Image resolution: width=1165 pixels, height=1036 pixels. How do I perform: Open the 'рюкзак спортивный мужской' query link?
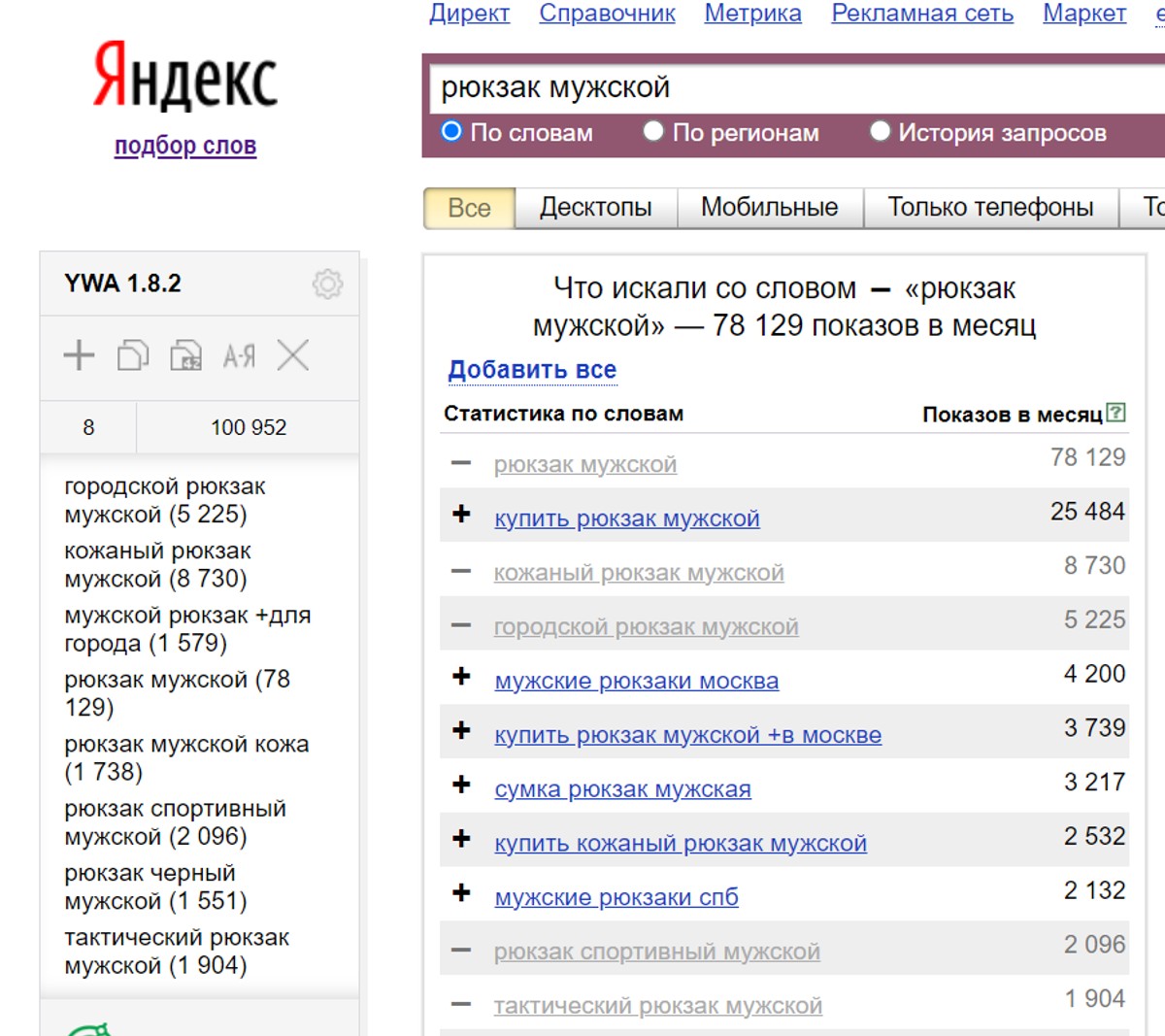(657, 952)
